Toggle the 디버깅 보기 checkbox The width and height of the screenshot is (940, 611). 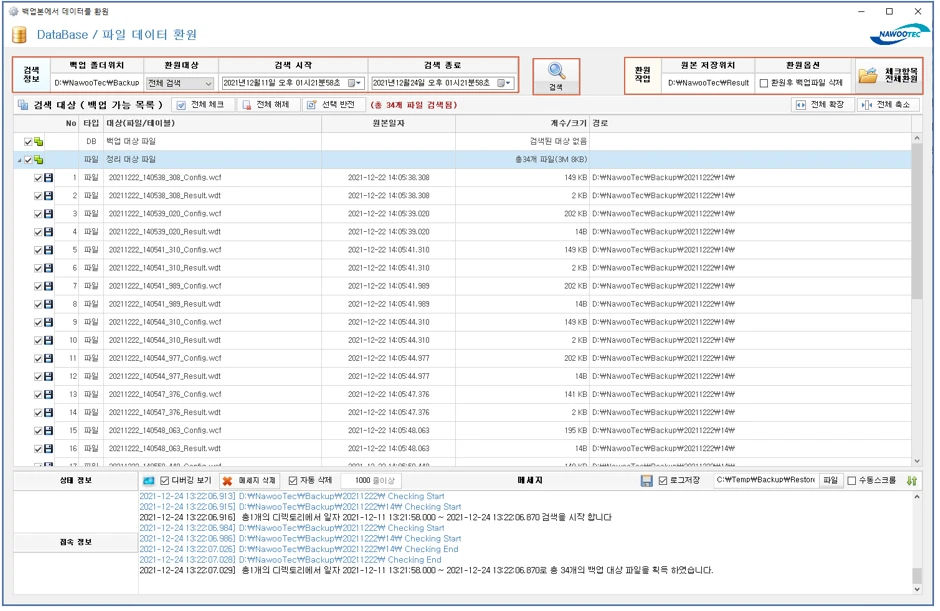(x=165, y=481)
